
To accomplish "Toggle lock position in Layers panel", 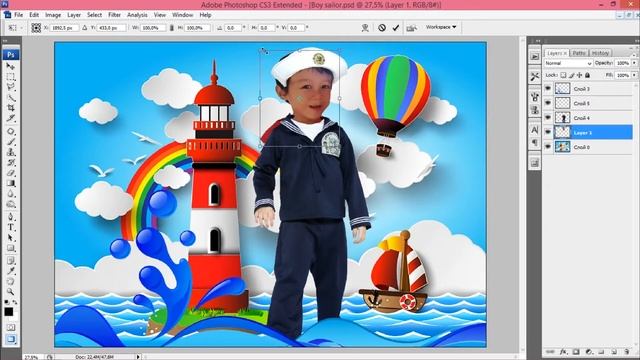I will [579, 75].
